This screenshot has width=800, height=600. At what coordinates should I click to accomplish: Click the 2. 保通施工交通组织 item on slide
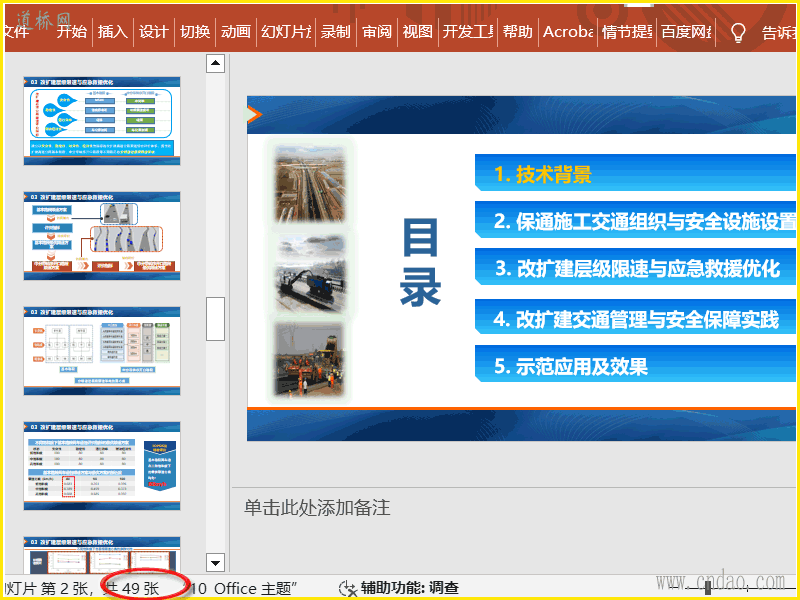click(644, 221)
